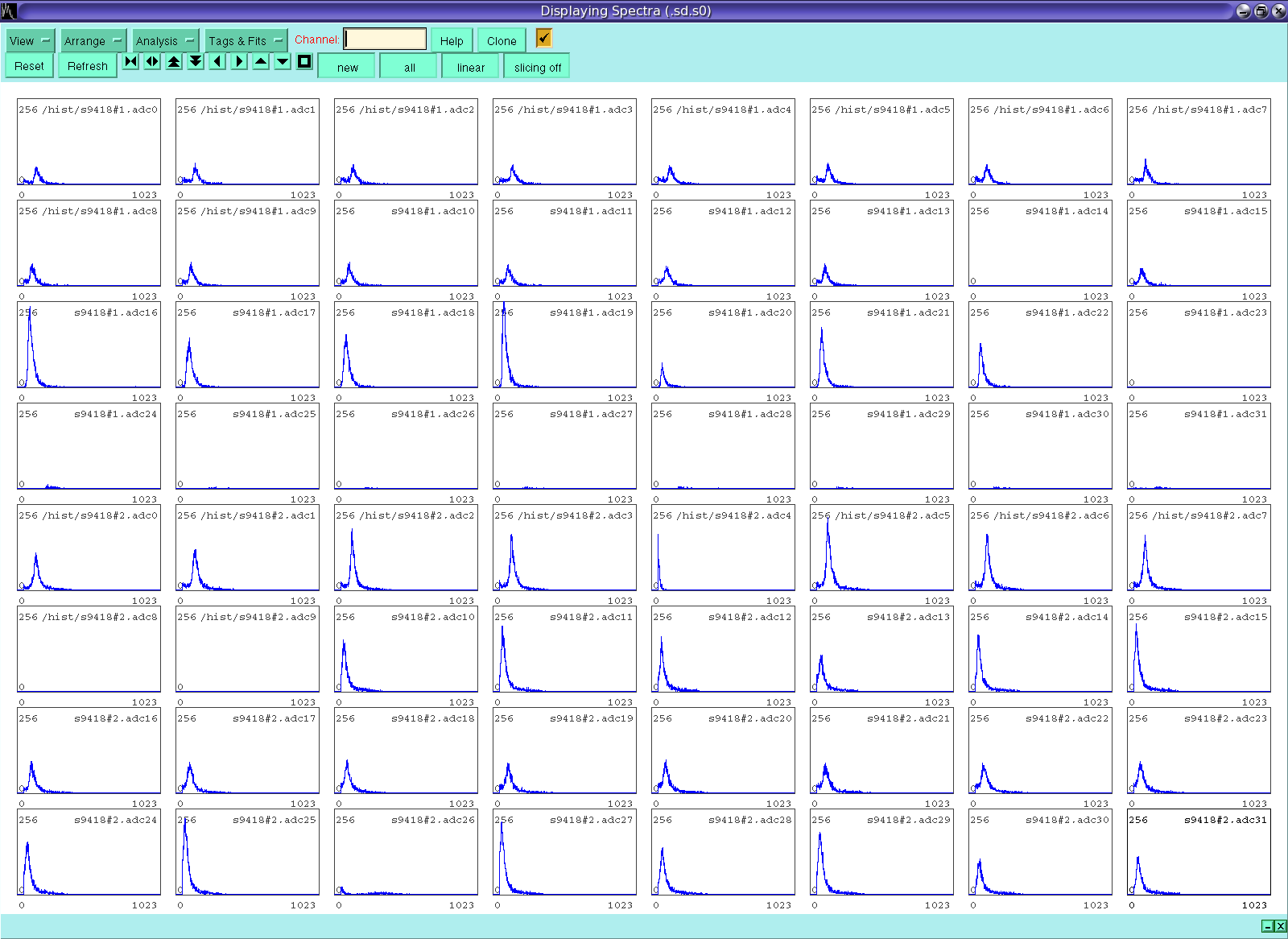Toggle the 'linear' scale button
The height and width of the screenshot is (939, 1288).
click(471, 67)
